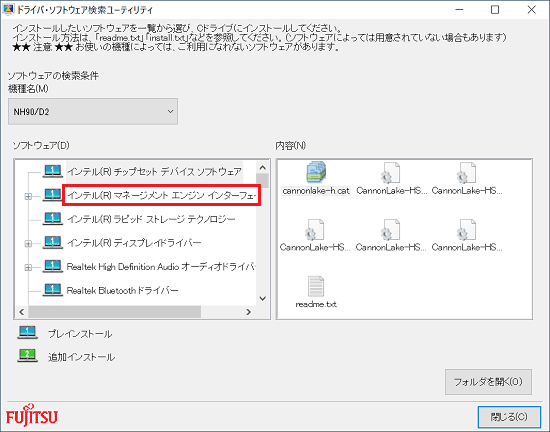The height and width of the screenshot is (432, 550).
Task: Select the first CannonLake-HS file in the second row
Action: (x=315, y=229)
